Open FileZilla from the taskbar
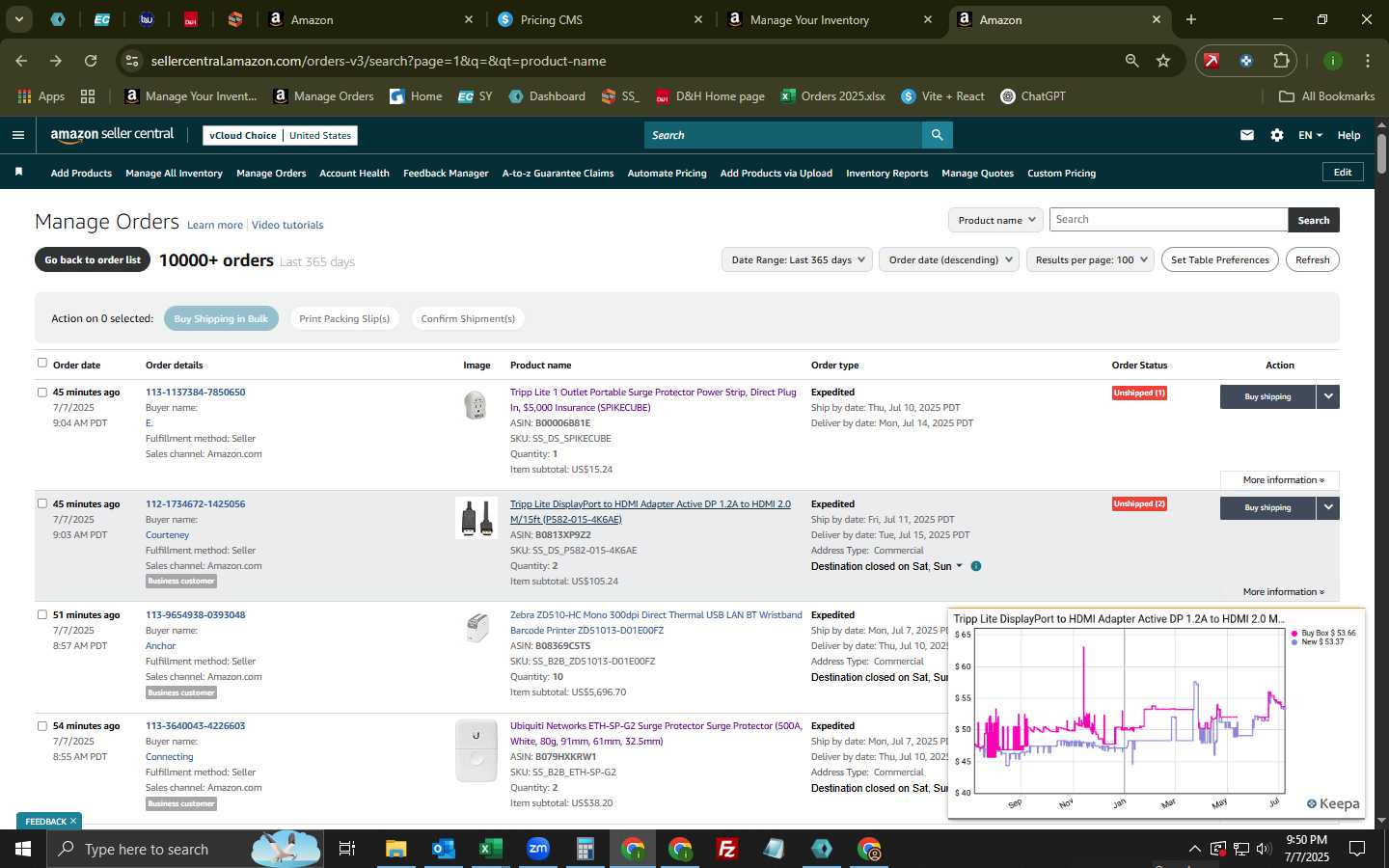 (x=727, y=849)
